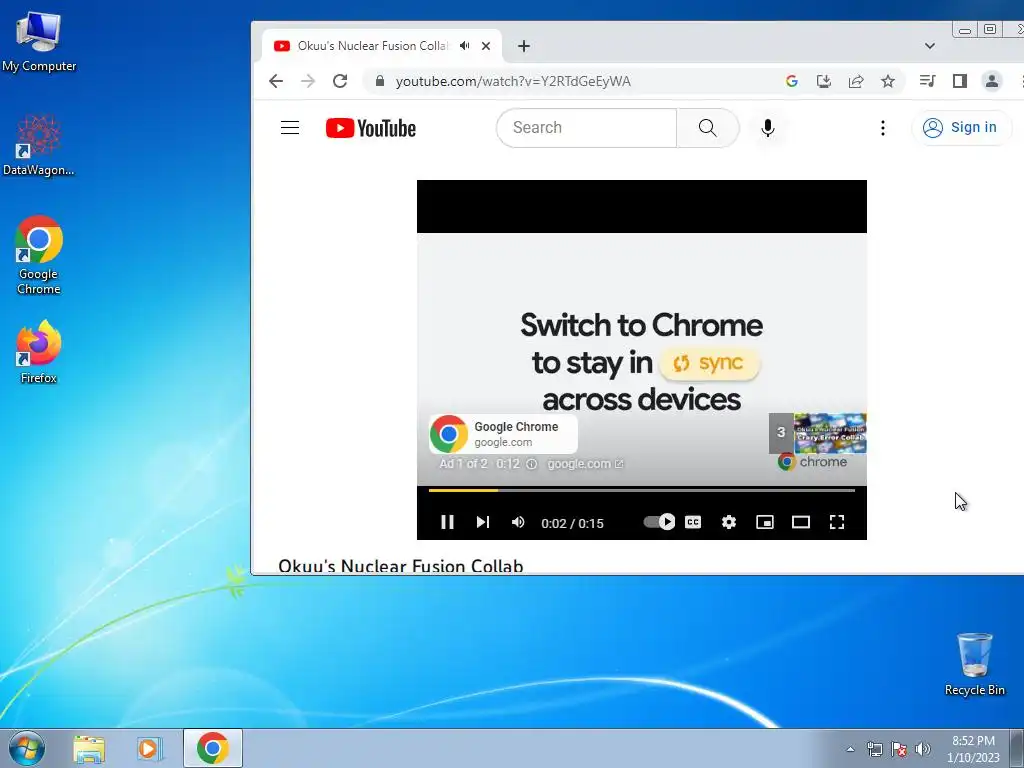This screenshot has height=768, width=1024.
Task: Select Okuu's Nuclear Fusion Collab tab
Action: tap(372, 46)
